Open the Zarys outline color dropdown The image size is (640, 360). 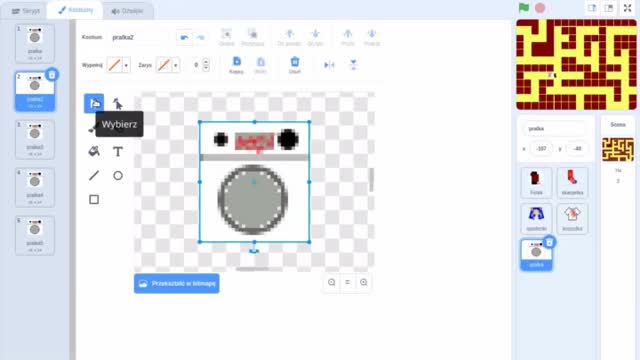click(176, 65)
